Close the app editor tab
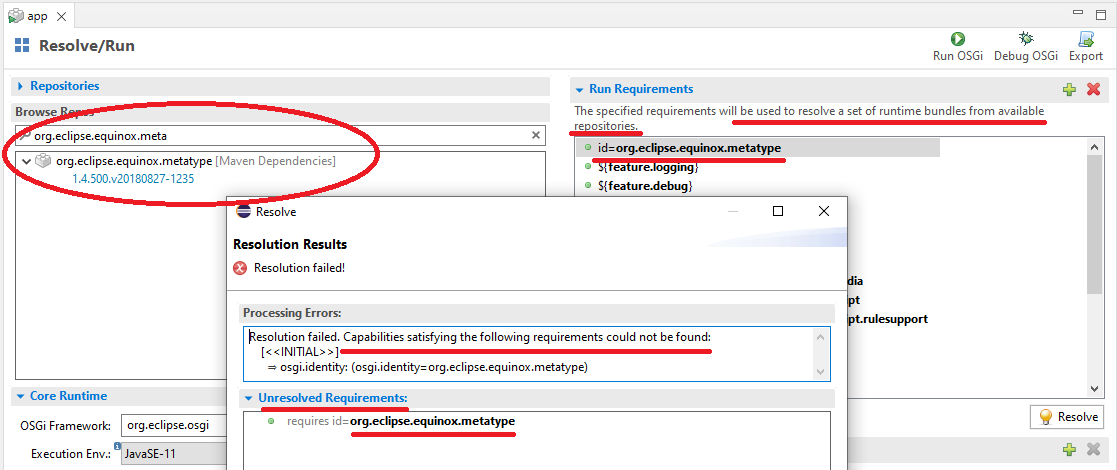Image resolution: width=1117 pixels, height=470 pixels. point(61,16)
